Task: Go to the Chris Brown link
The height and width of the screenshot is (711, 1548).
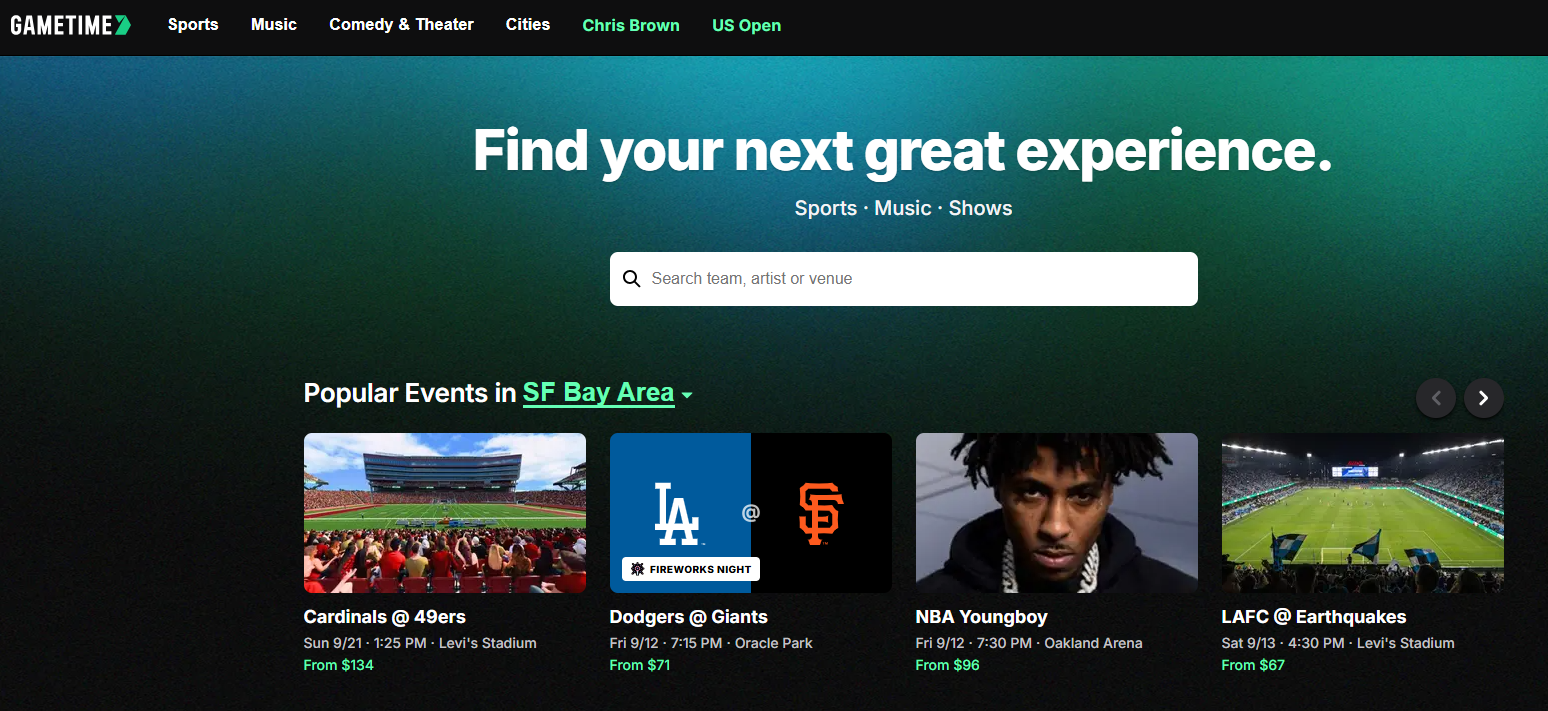Action: tap(631, 26)
